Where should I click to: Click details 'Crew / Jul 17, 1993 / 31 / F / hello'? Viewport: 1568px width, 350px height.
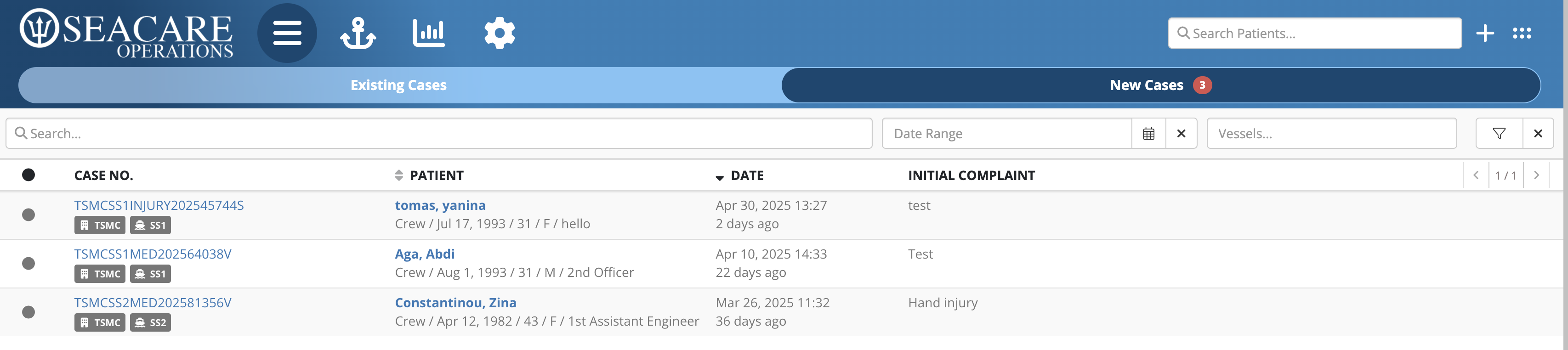coord(493,223)
